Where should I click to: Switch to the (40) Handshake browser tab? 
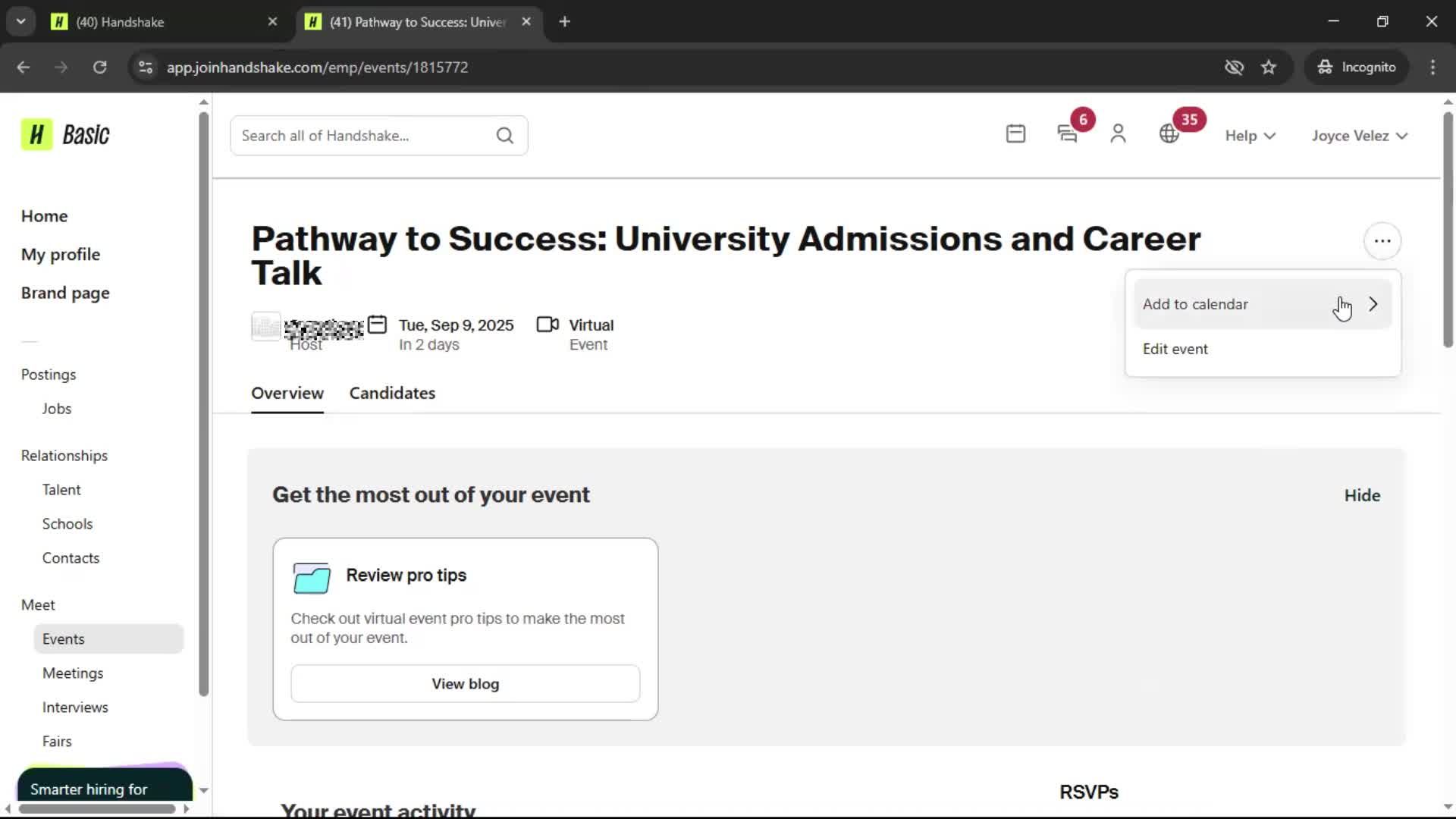coord(163,22)
